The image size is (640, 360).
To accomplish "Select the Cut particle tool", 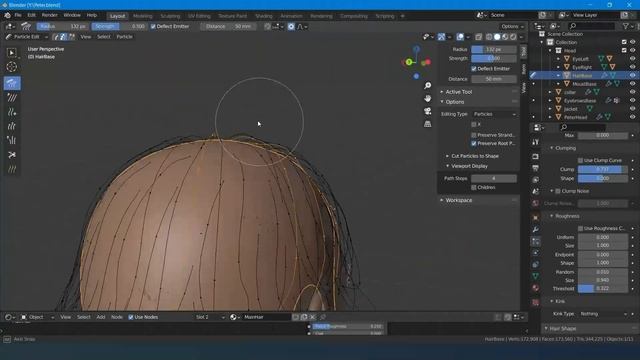I will (12, 155).
